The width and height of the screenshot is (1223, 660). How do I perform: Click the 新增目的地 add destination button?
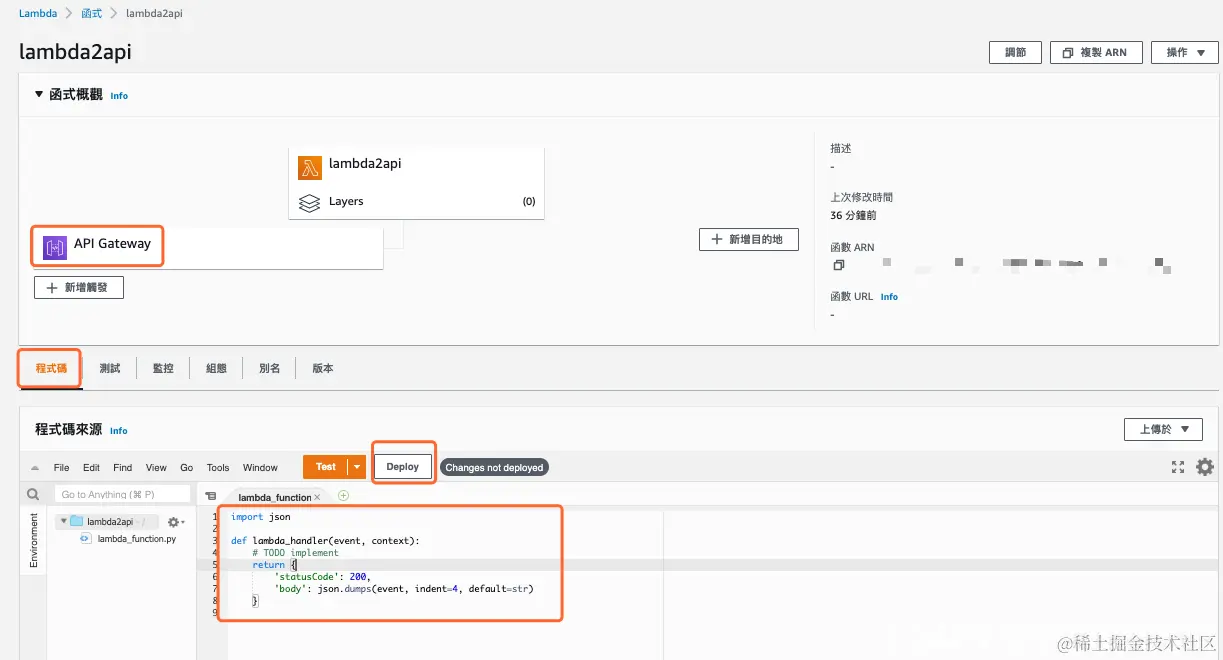pyautogui.click(x=749, y=239)
